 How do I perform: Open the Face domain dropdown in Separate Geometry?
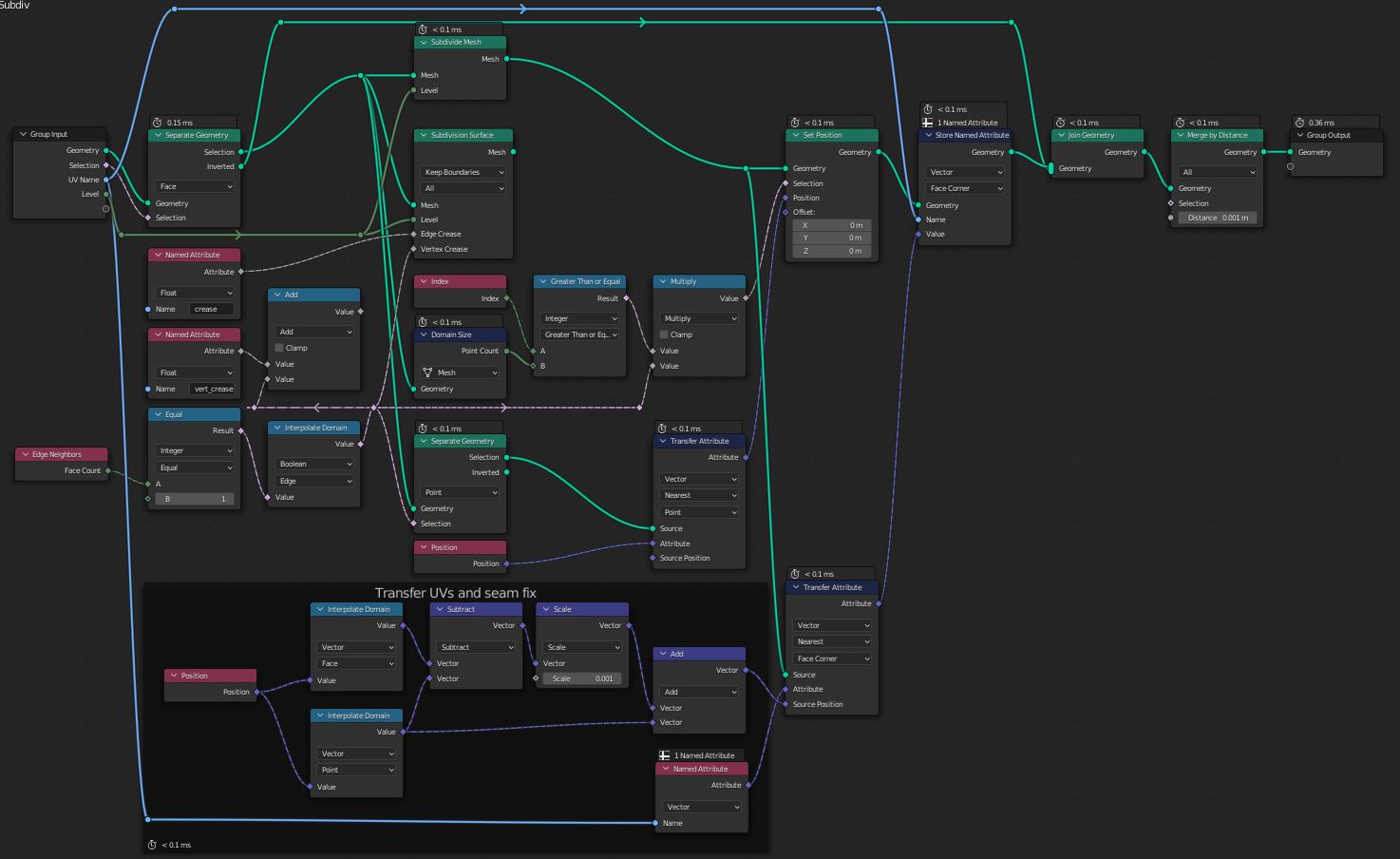coord(195,186)
